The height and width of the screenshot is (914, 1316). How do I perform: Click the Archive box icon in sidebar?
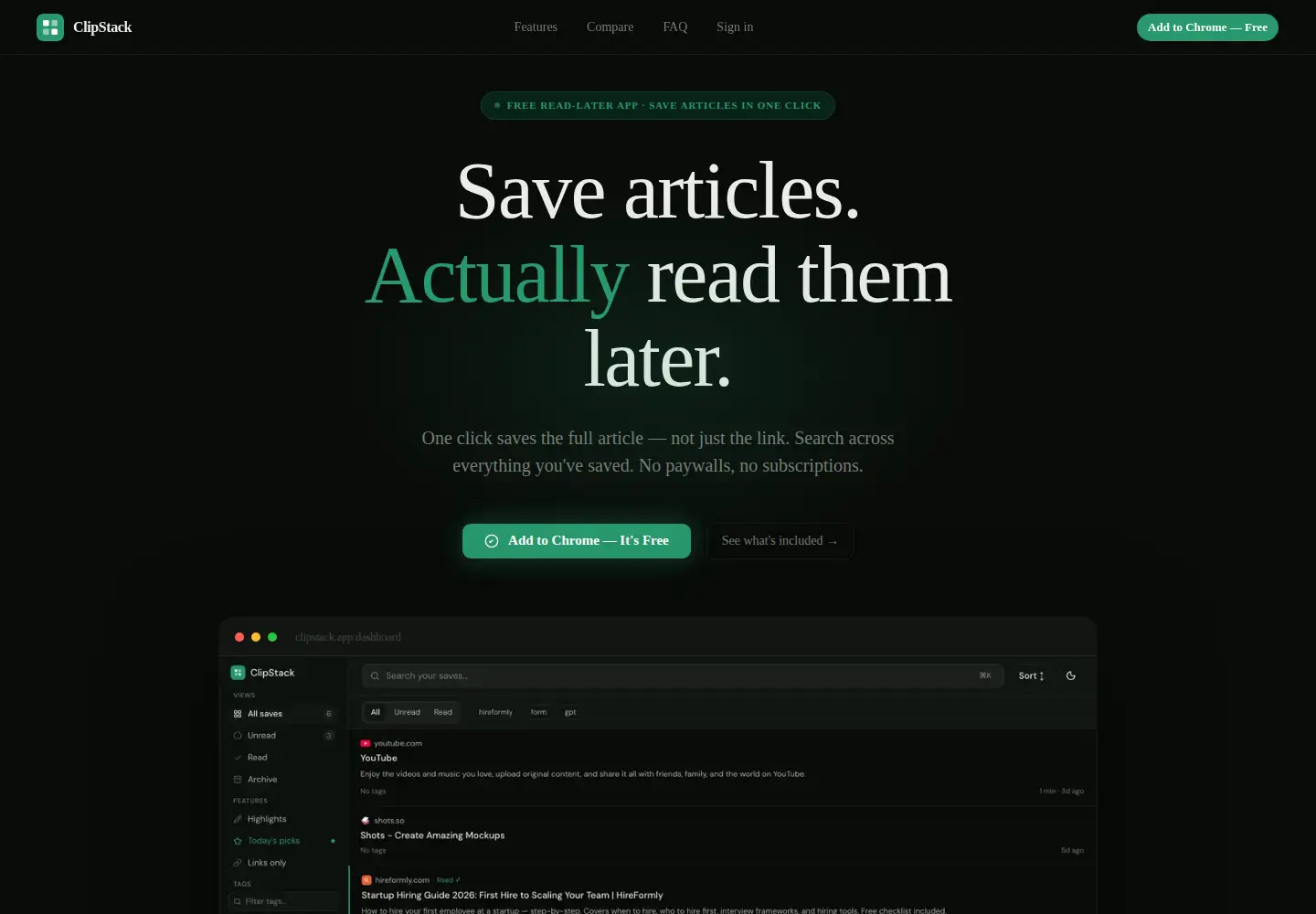238,780
